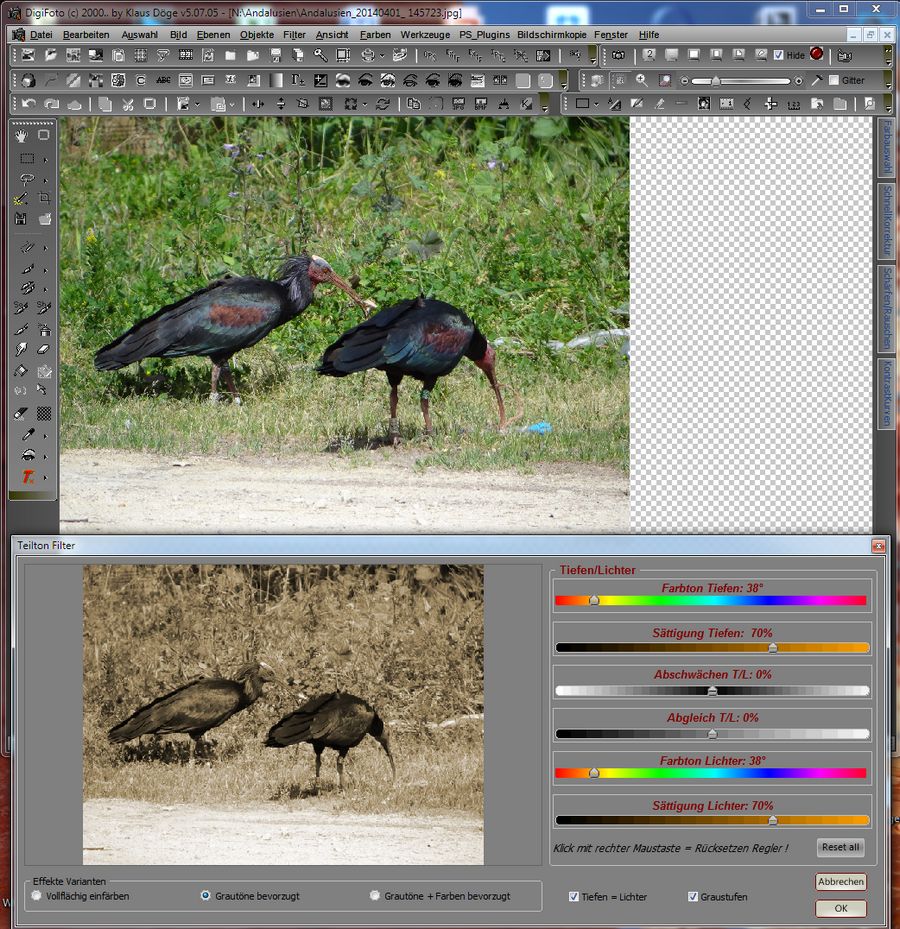The height and width of the screenshot is (929, 900).
Task: Open the shape rectangle dropdown arrow
Action: pos(597,103)
